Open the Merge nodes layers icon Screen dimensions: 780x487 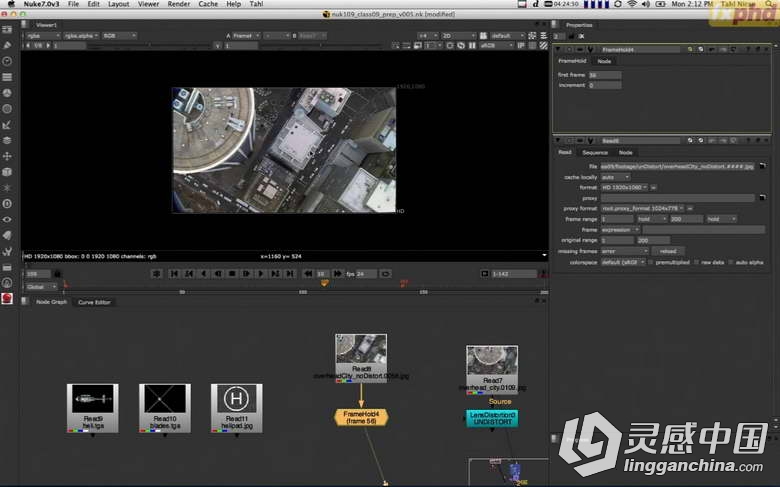(7, 140)
